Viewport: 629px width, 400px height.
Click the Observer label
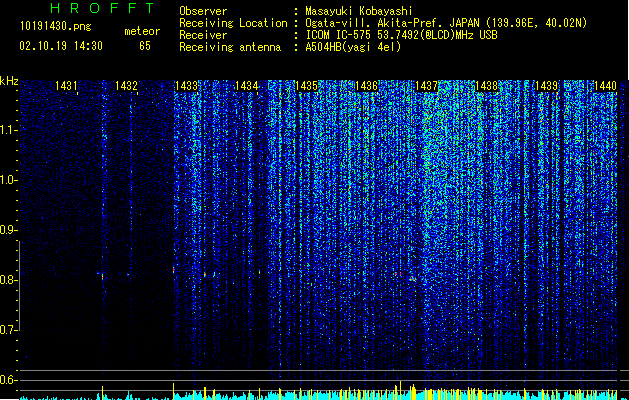(x=203, y=11)
